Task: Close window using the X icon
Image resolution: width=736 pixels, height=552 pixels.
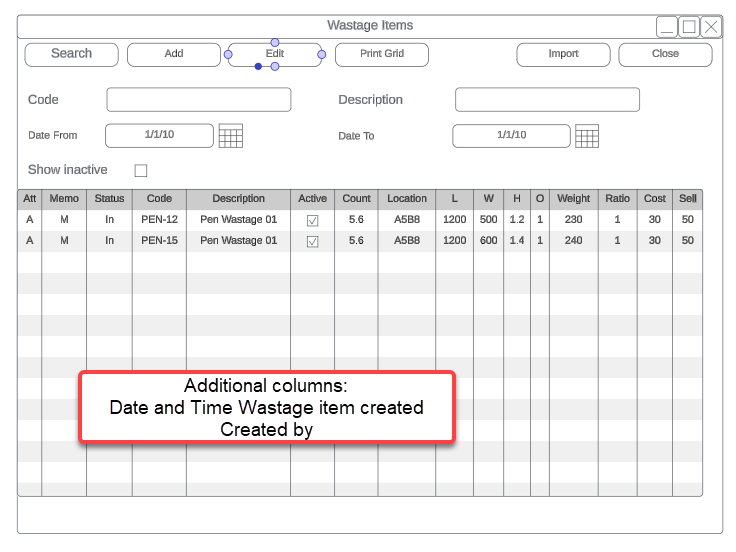Action: (x=711, y=27)
